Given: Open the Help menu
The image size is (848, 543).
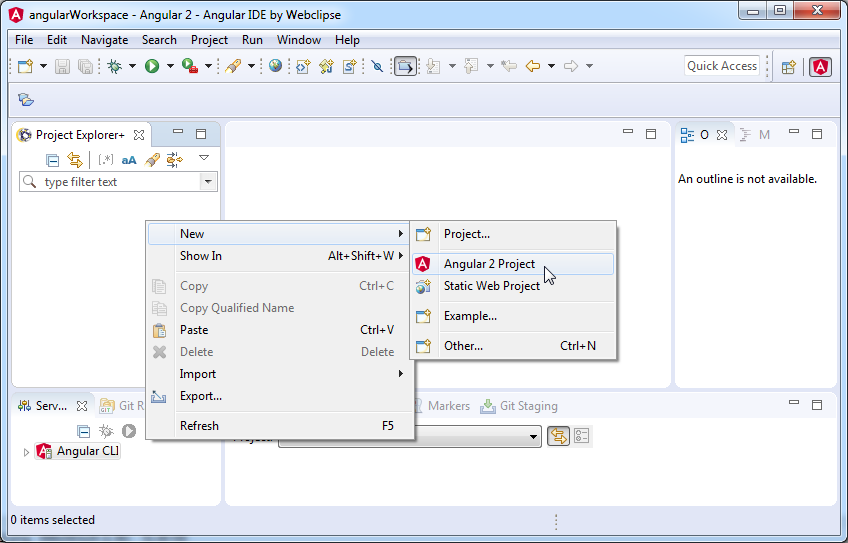Looking at the screenshot, I should click(x=347, y=40).
